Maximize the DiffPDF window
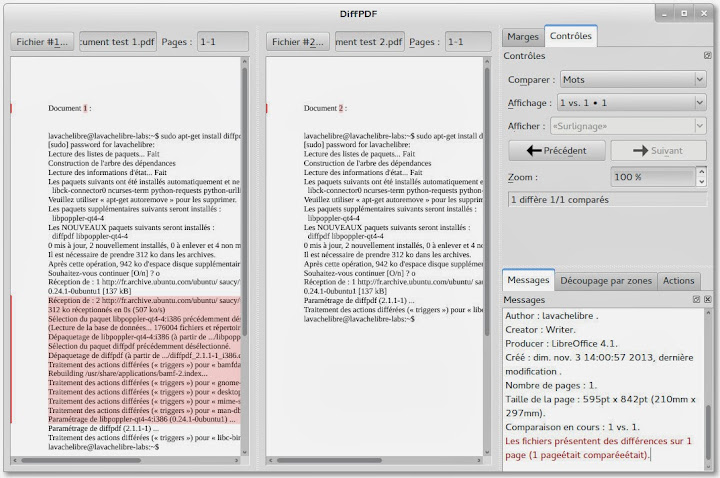The height and width of the screenshot is (478, 720). click(684, 13)
